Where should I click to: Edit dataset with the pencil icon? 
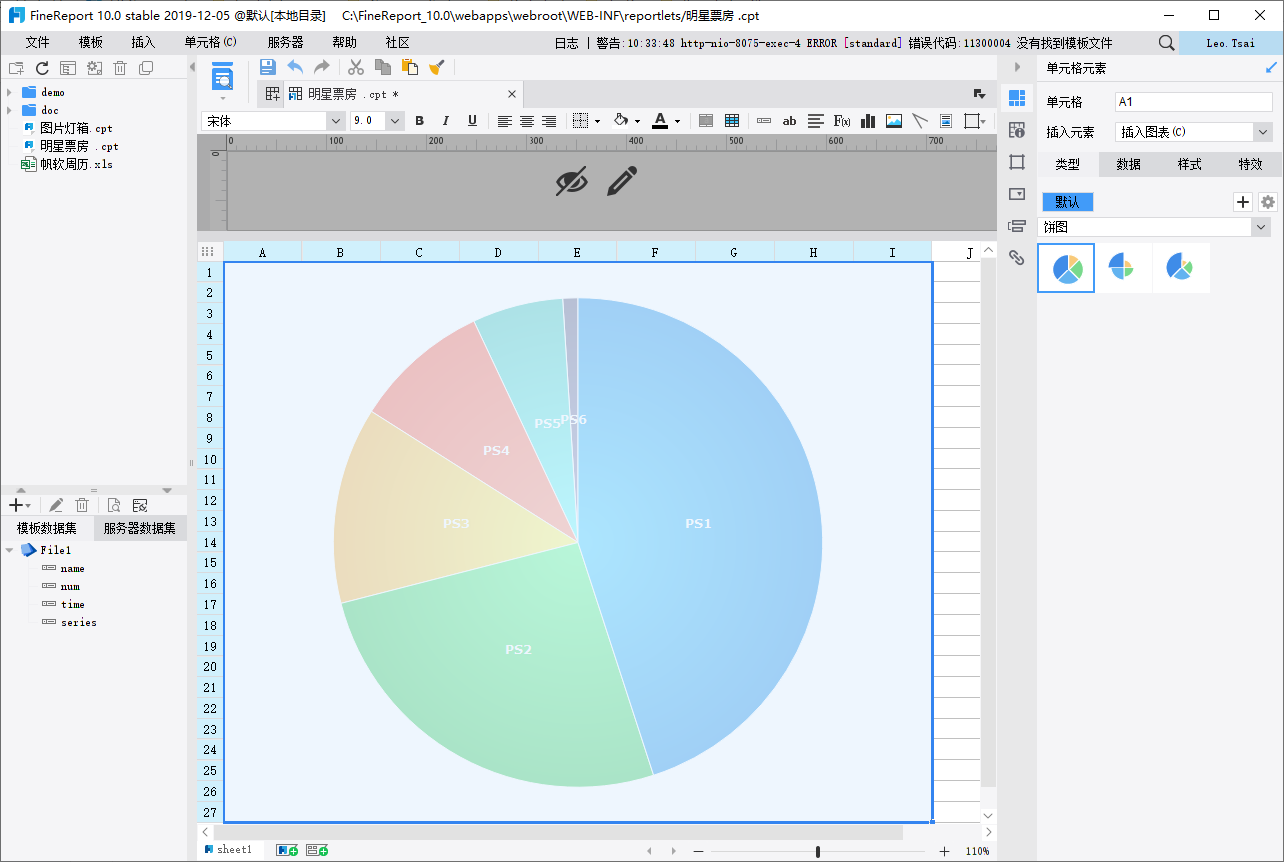56,506
